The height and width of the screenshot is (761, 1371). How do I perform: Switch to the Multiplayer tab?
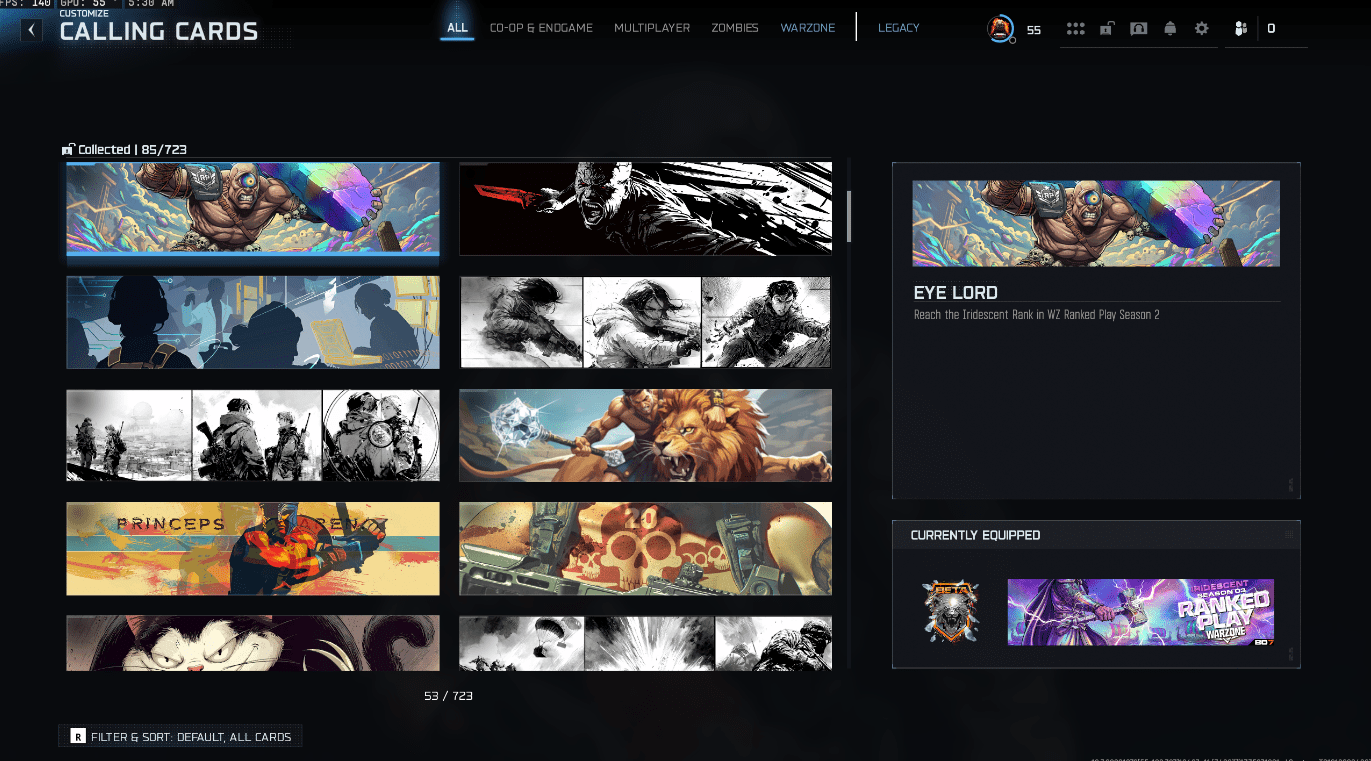[652, 28]
